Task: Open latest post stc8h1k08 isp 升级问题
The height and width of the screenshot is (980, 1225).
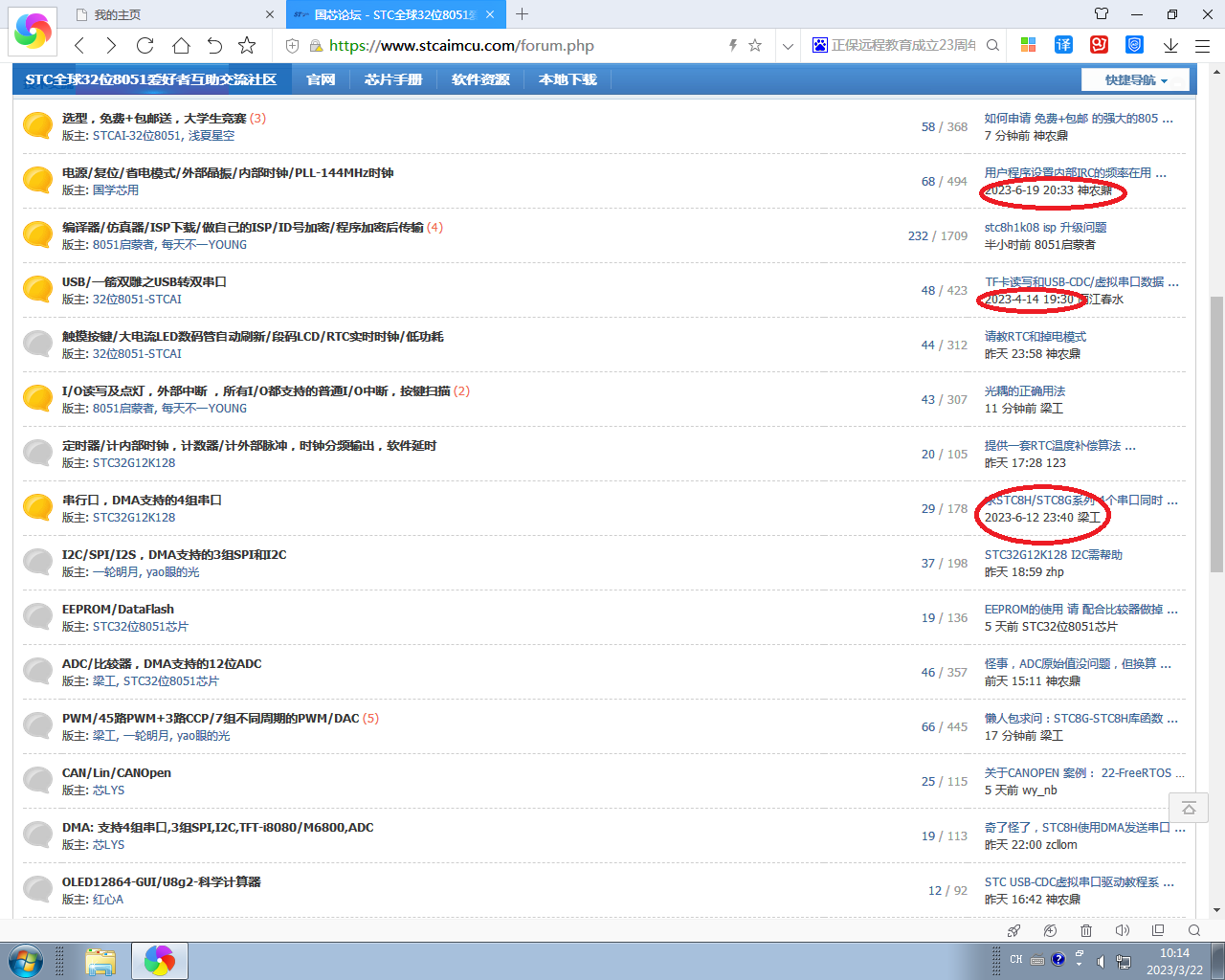Action: coord(1045,227)
